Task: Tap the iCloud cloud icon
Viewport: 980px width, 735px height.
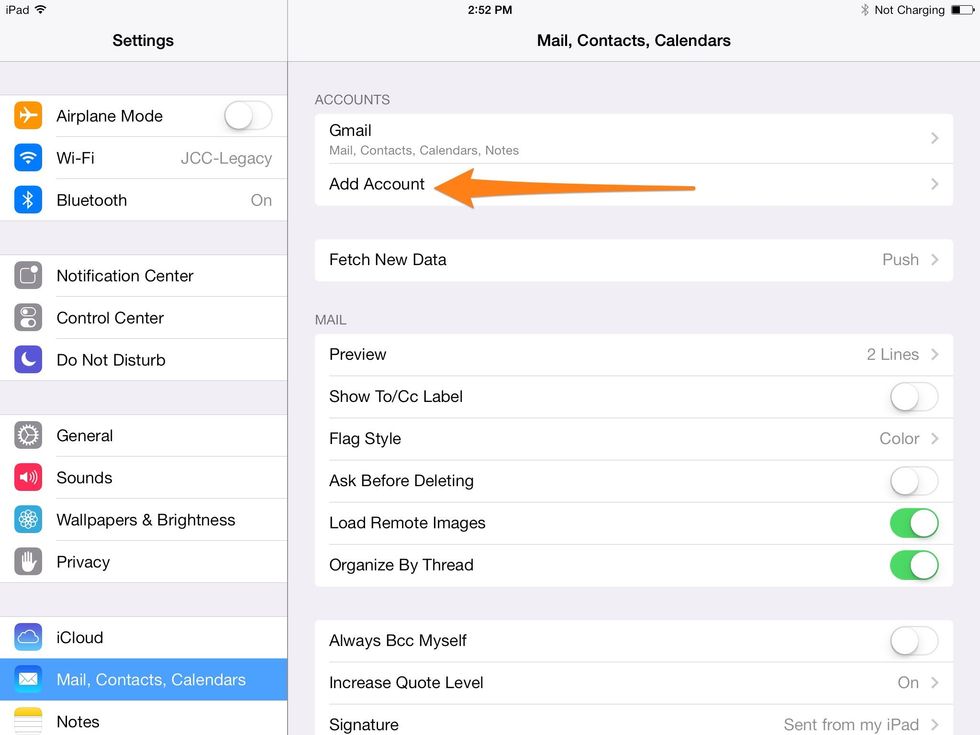Action: [x=28, y=638]
